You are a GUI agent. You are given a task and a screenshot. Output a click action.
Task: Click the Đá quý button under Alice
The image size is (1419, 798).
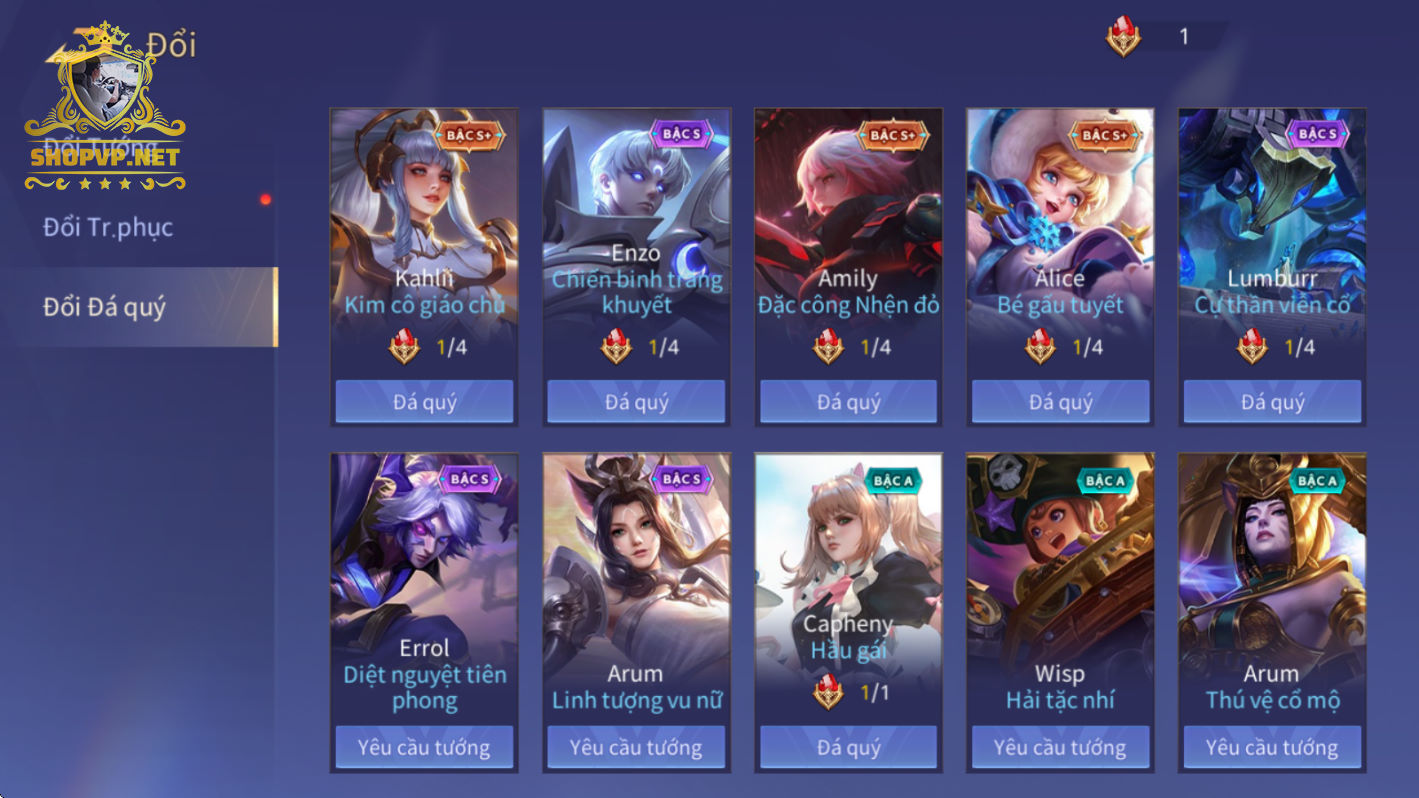pos(1060,402)
